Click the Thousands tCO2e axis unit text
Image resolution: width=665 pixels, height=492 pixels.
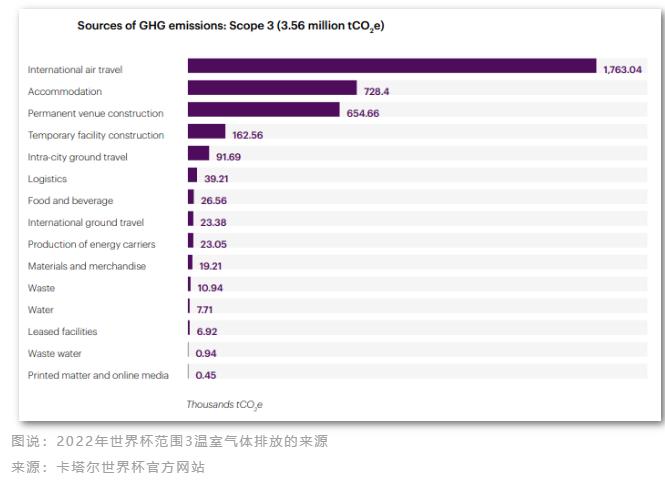[x=224, y=405]
